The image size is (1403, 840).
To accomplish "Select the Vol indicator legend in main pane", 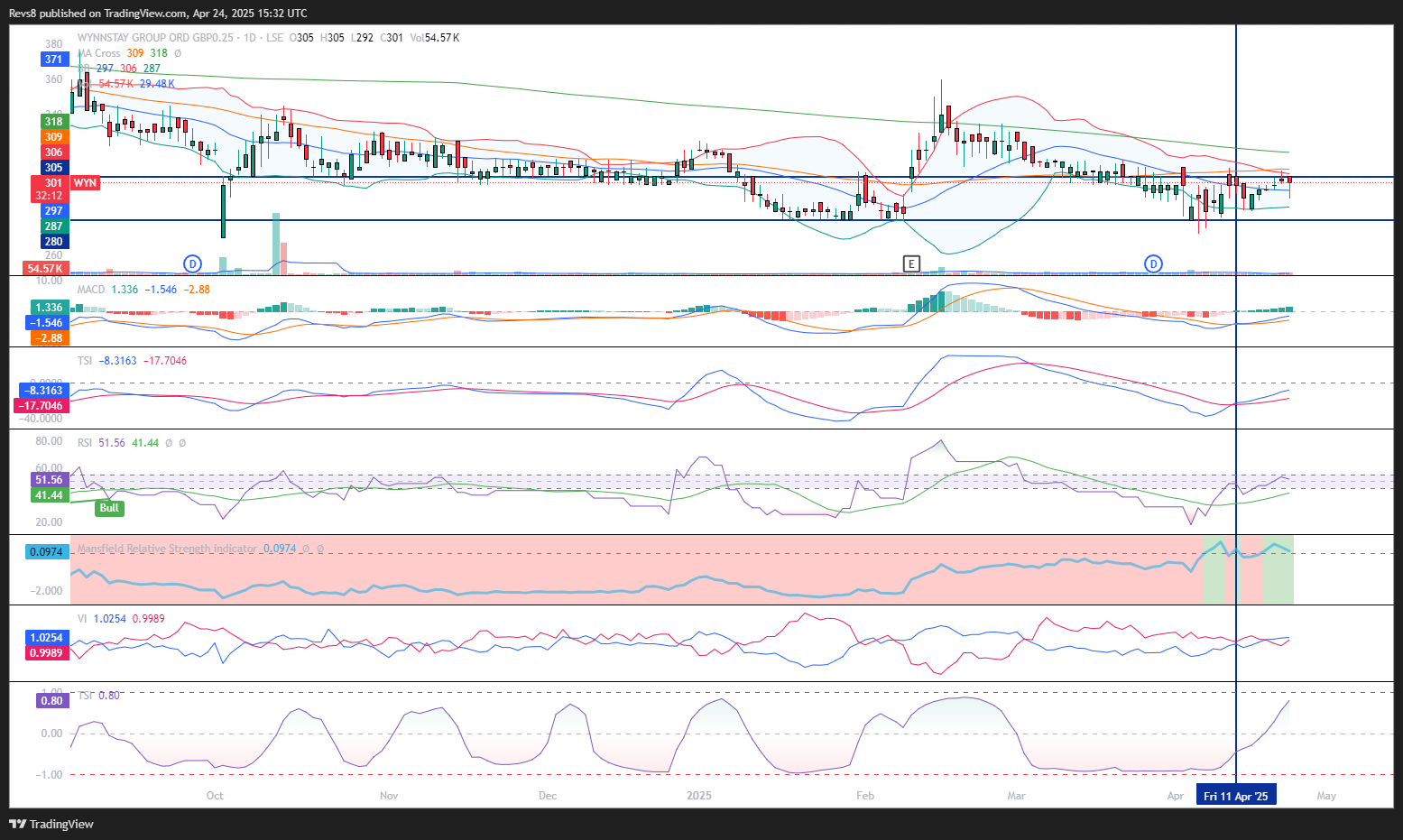I will (x=84, y=84).
